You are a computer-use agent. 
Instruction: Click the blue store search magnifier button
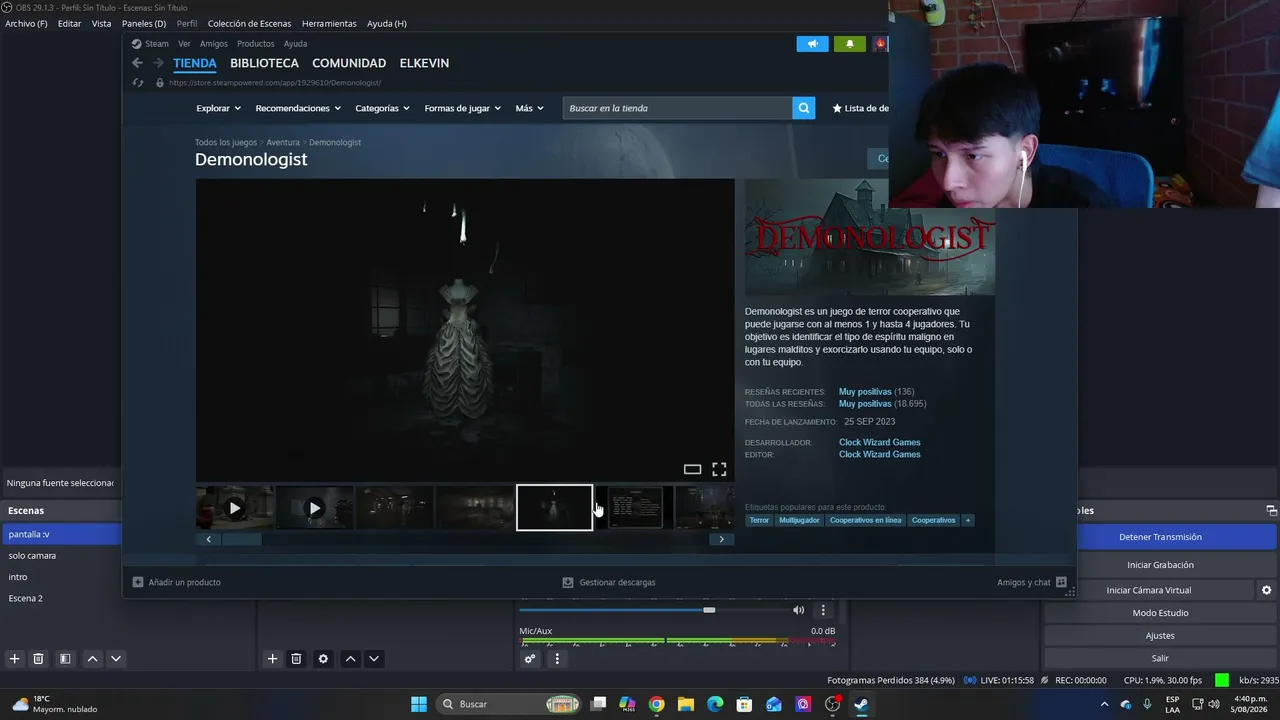[x=804, y=108]
